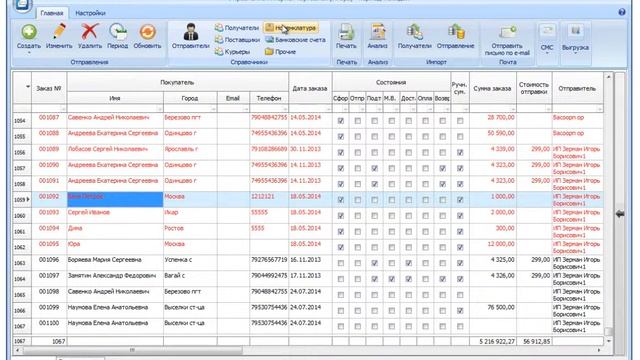Open the help question mark icon
Image resolution: width=640 pixels, height=360 pixels.
[622, 12]
